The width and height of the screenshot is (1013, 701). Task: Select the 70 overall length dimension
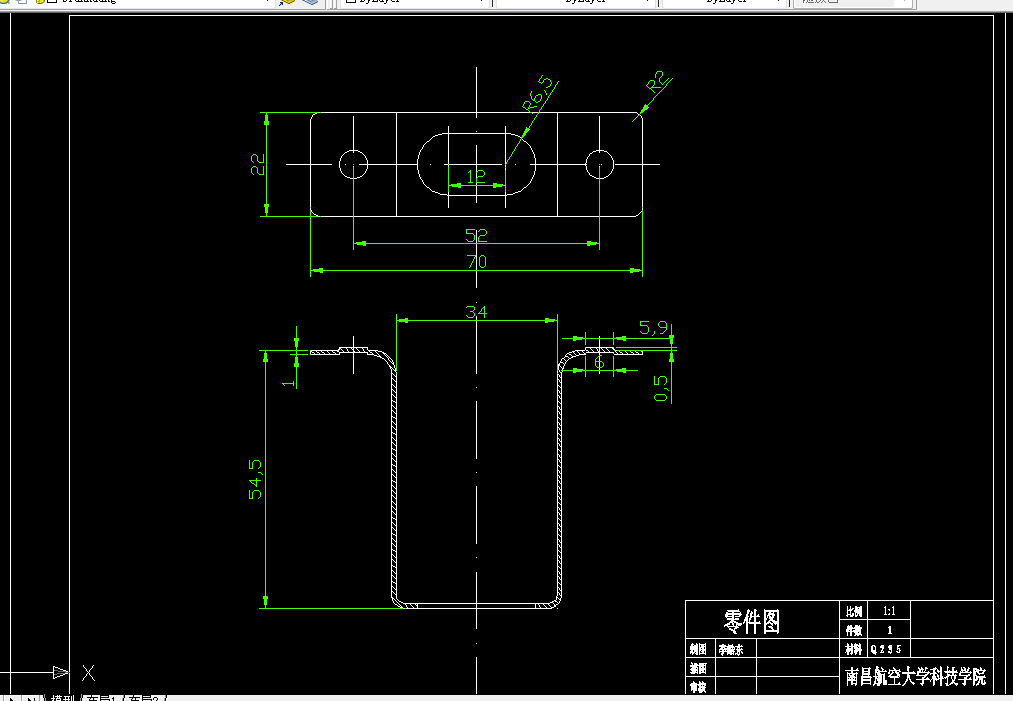[x=476, y=262]
